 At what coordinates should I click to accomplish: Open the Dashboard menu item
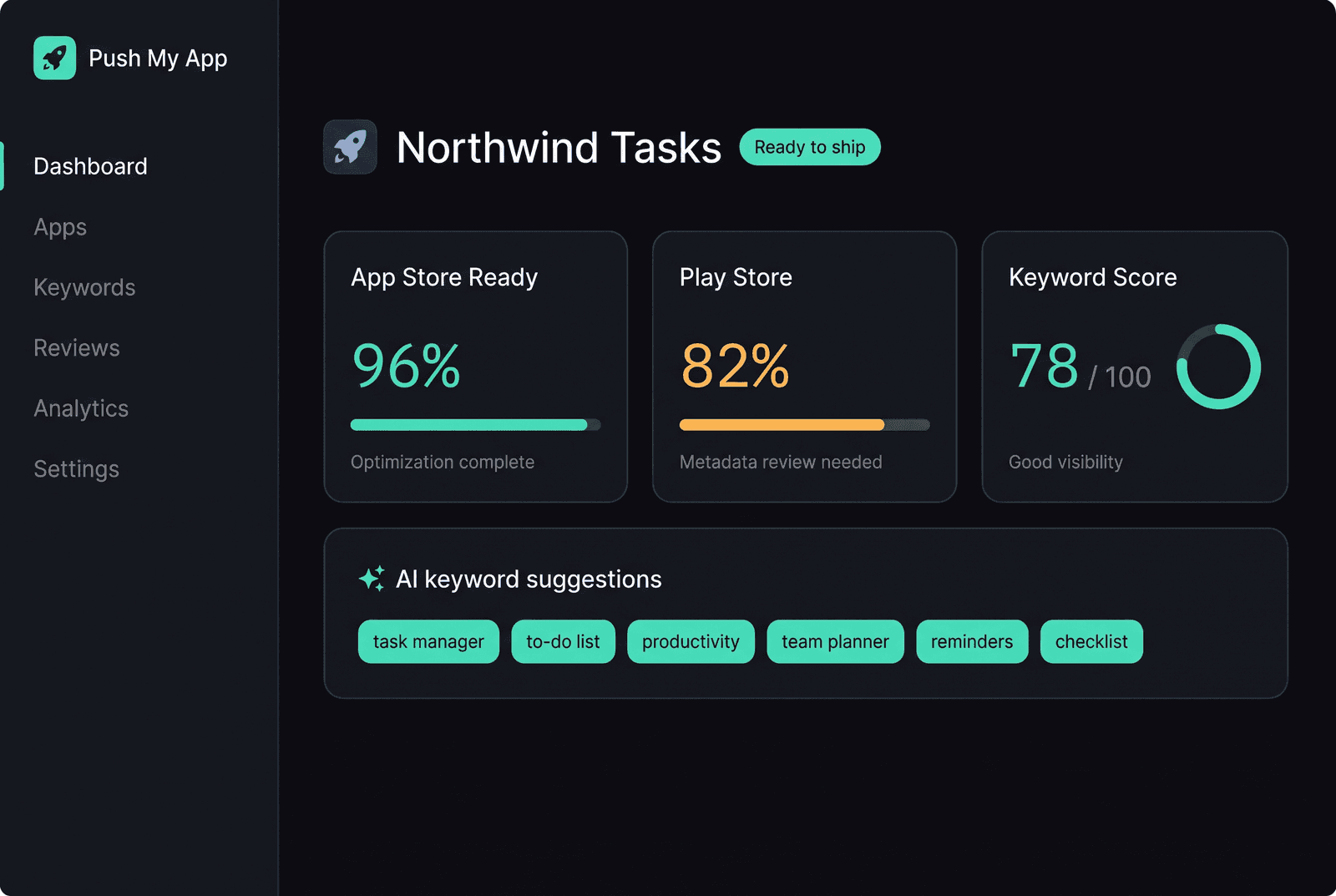(x=90, y=166)
